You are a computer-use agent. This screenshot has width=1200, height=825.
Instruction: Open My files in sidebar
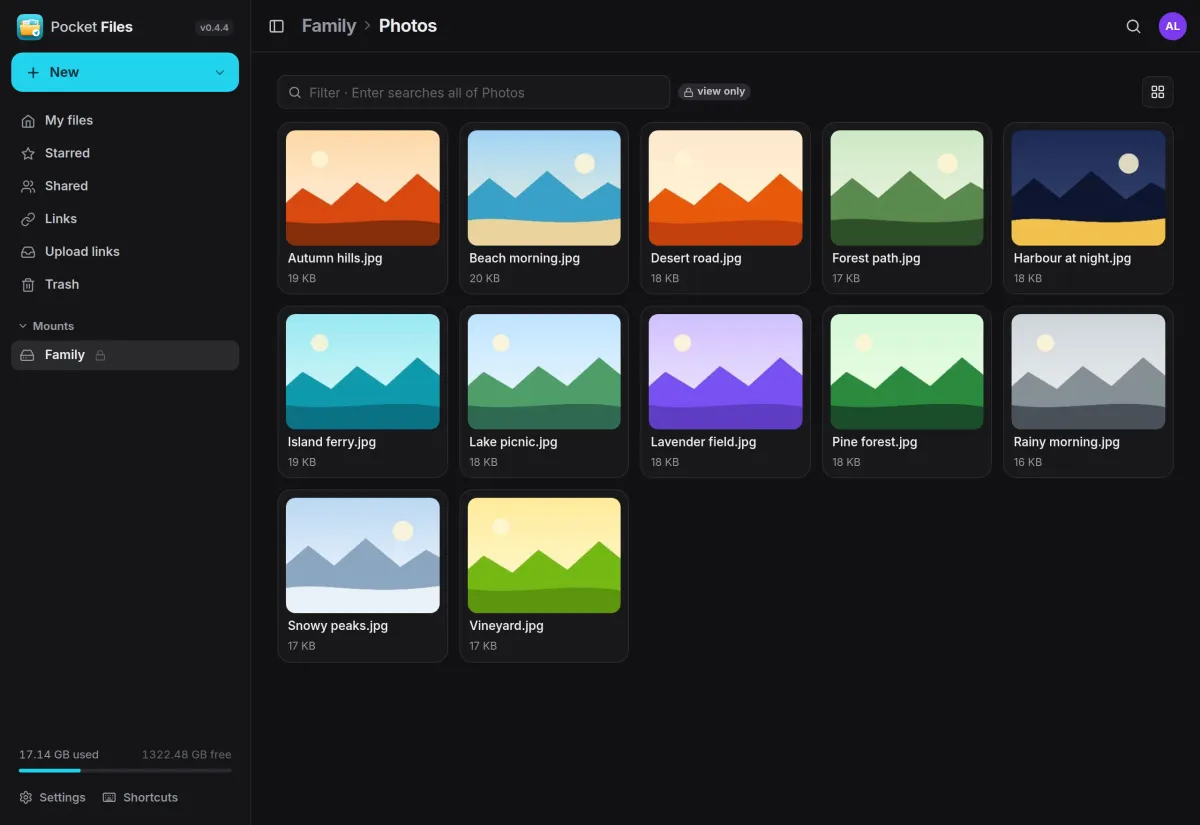(125, 120)
